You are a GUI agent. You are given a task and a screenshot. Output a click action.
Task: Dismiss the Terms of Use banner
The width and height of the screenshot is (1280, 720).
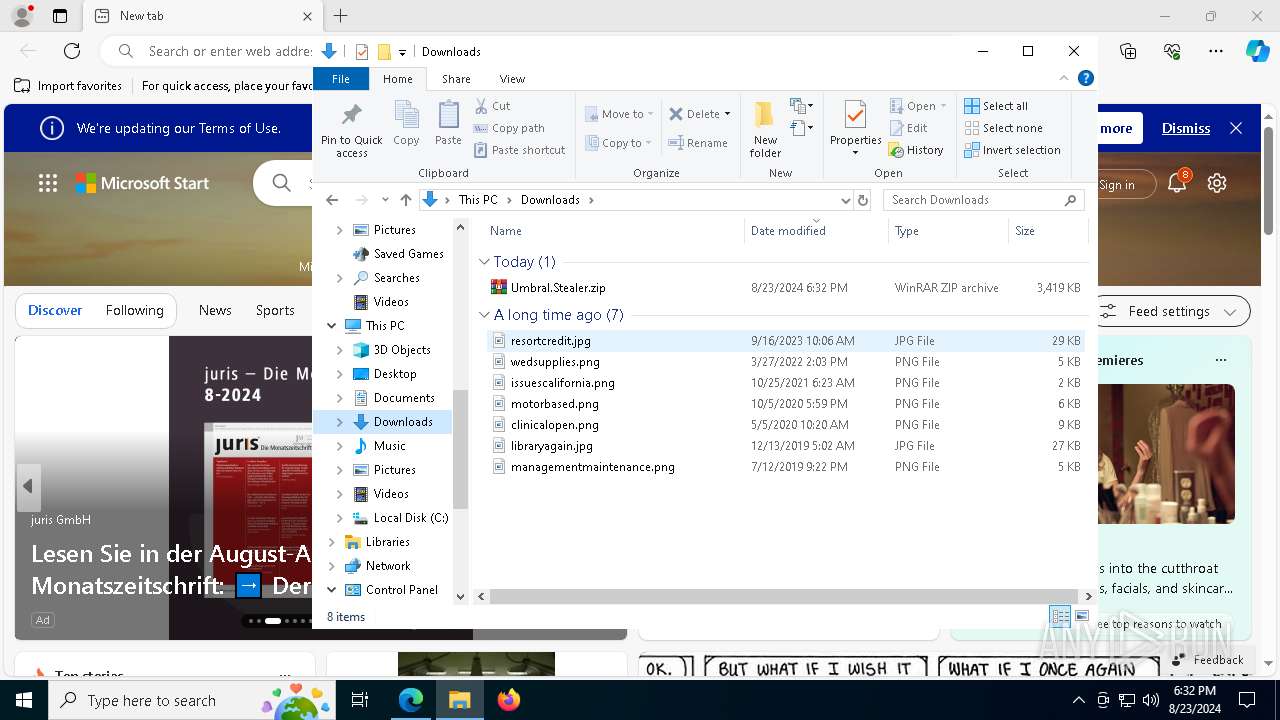1186,128
